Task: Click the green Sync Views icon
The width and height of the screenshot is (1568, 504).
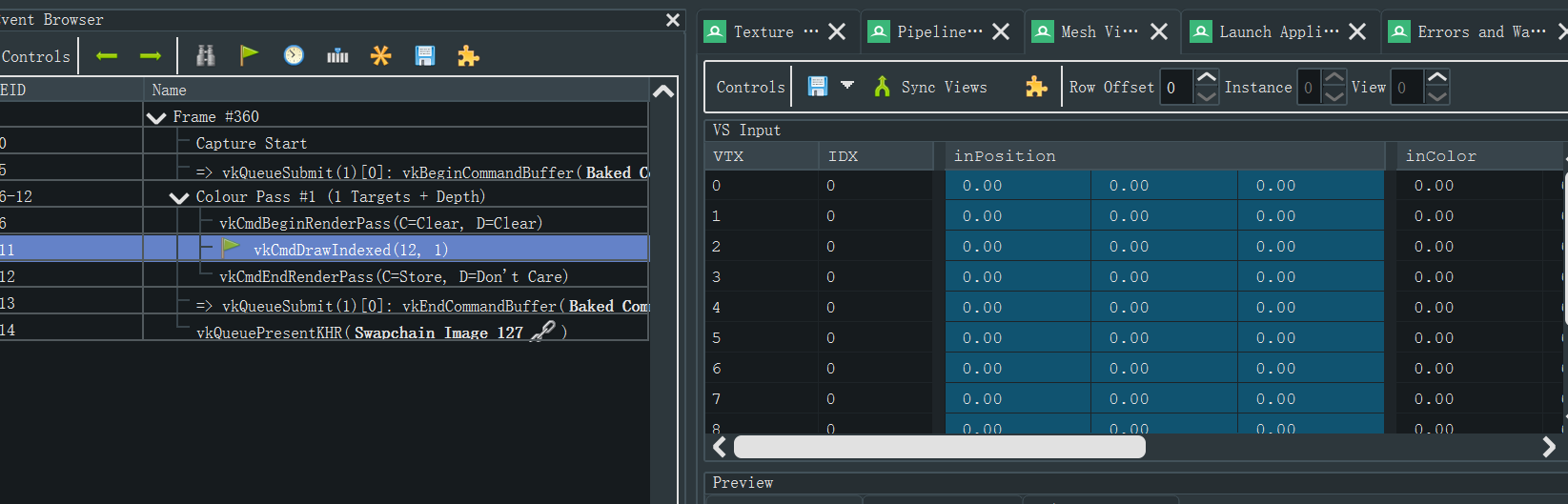Action: 882,87
